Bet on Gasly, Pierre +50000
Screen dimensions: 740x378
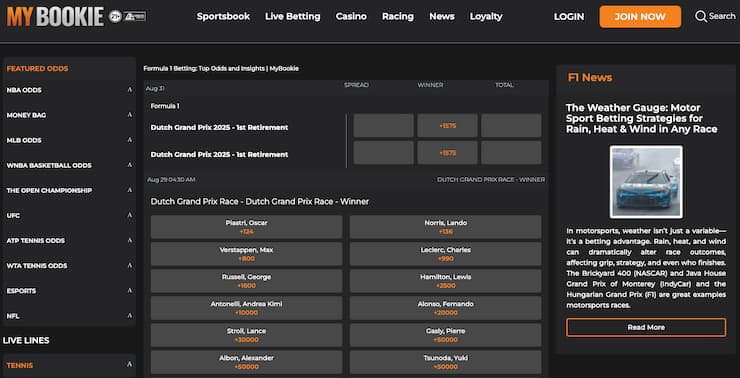click(446, 335)
